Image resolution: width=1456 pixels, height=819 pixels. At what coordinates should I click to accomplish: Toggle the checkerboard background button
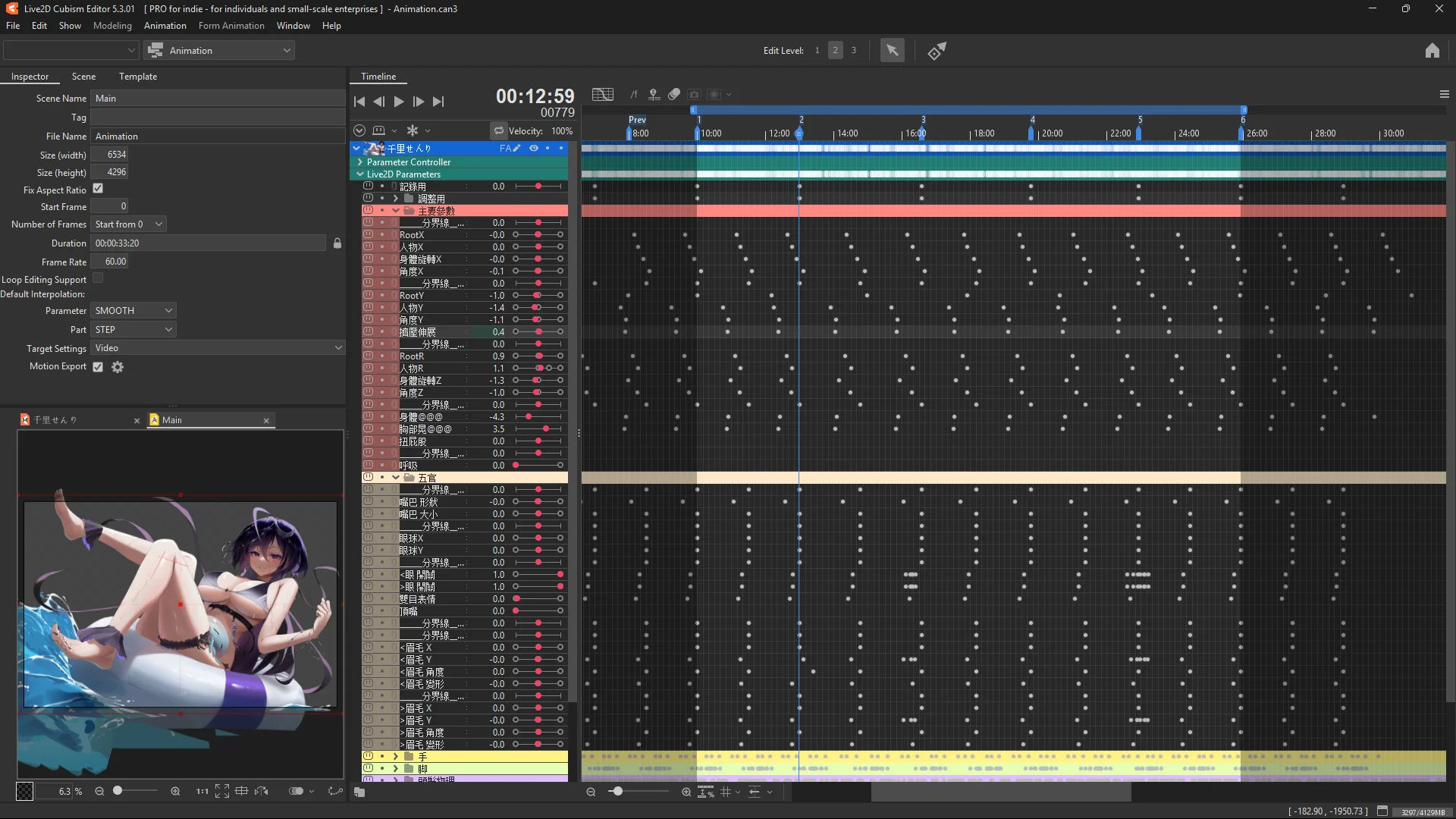click(x=25, y=791)
